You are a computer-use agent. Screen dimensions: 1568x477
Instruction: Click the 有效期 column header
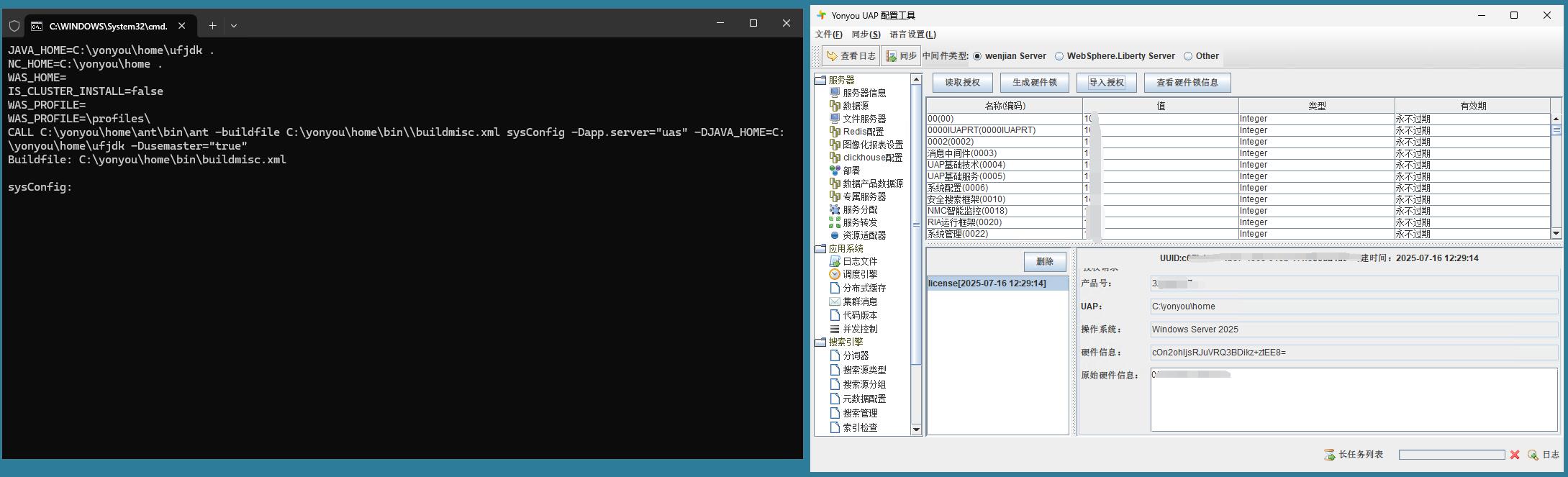click(x=1472, y=106)
